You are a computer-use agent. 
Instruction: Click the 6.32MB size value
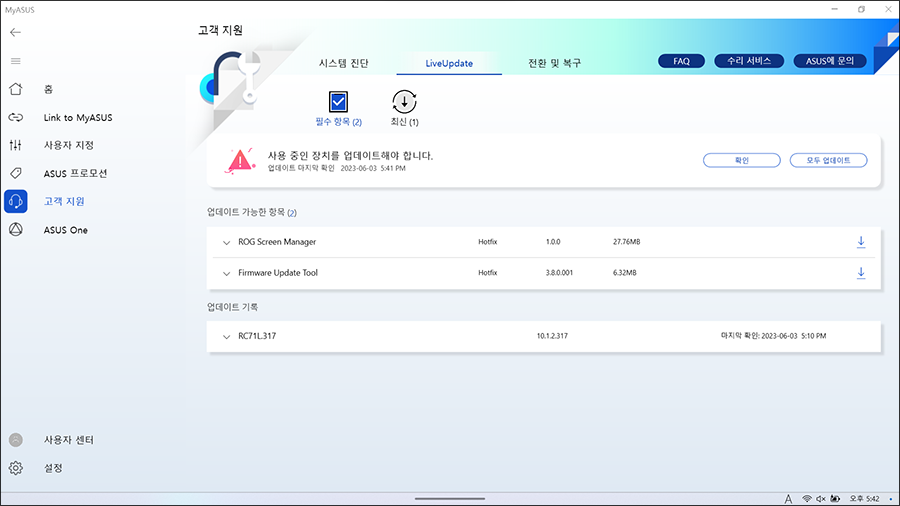tap(624, 273)
